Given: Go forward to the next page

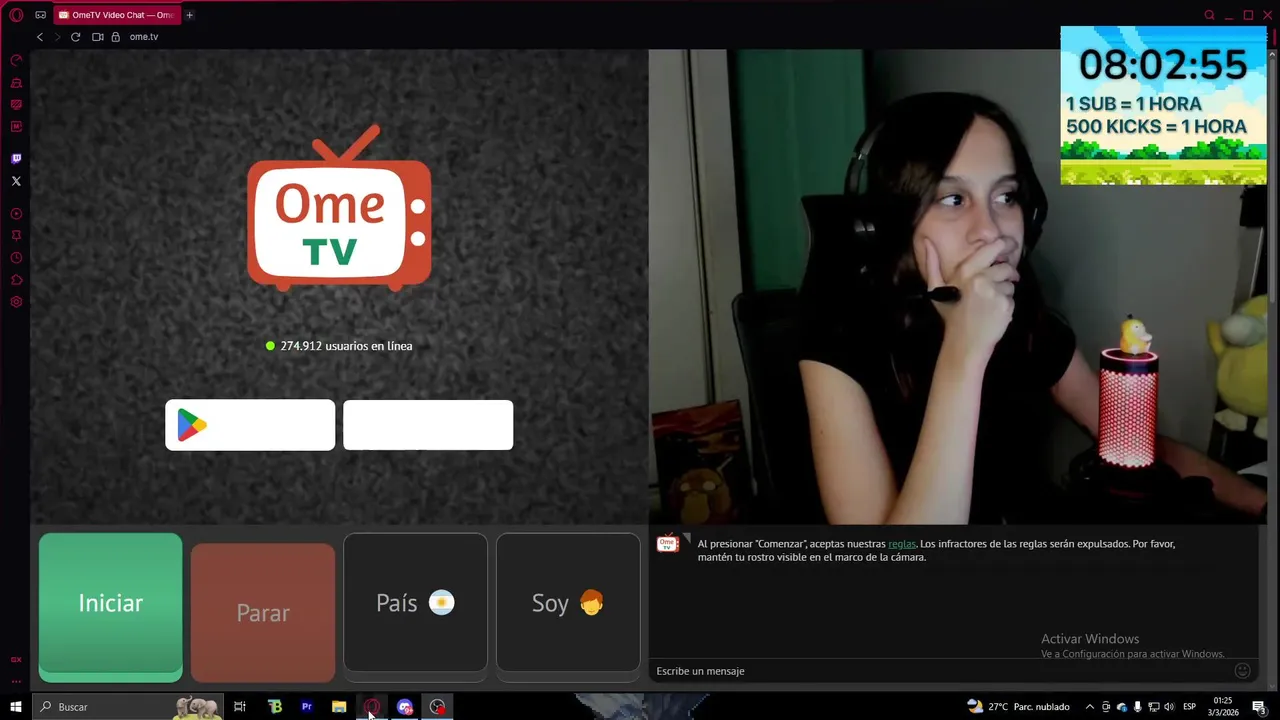Looking at the screenshot, I should pos(57,37).
